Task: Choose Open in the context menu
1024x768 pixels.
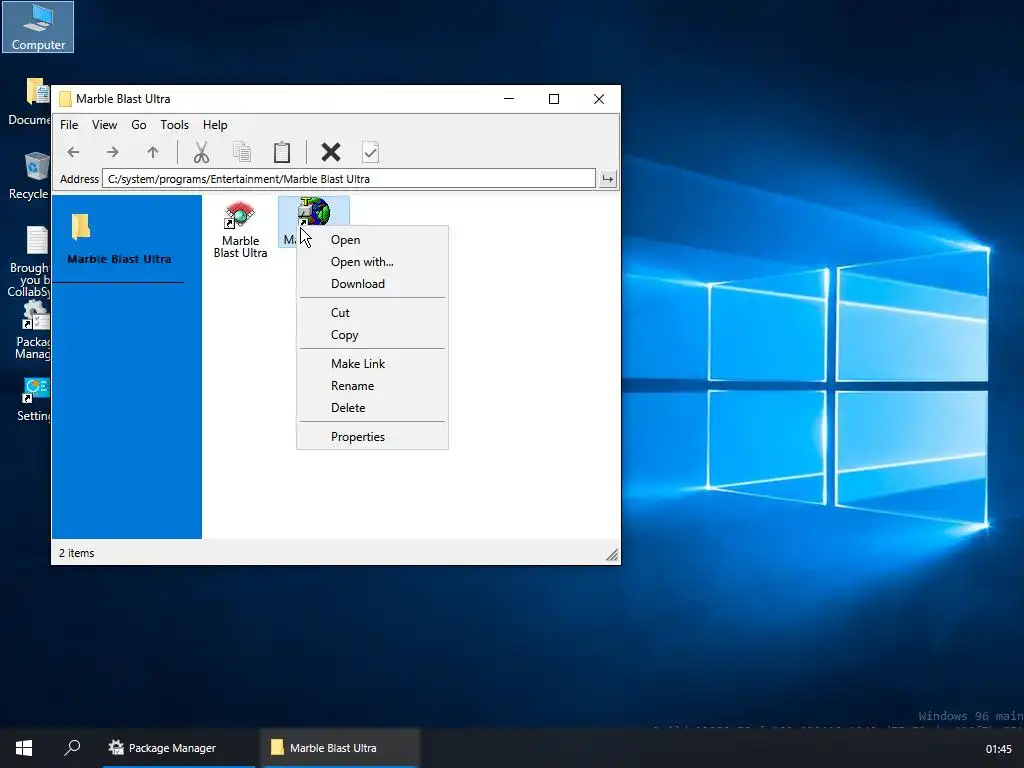Action: click(x=372, y=240)
